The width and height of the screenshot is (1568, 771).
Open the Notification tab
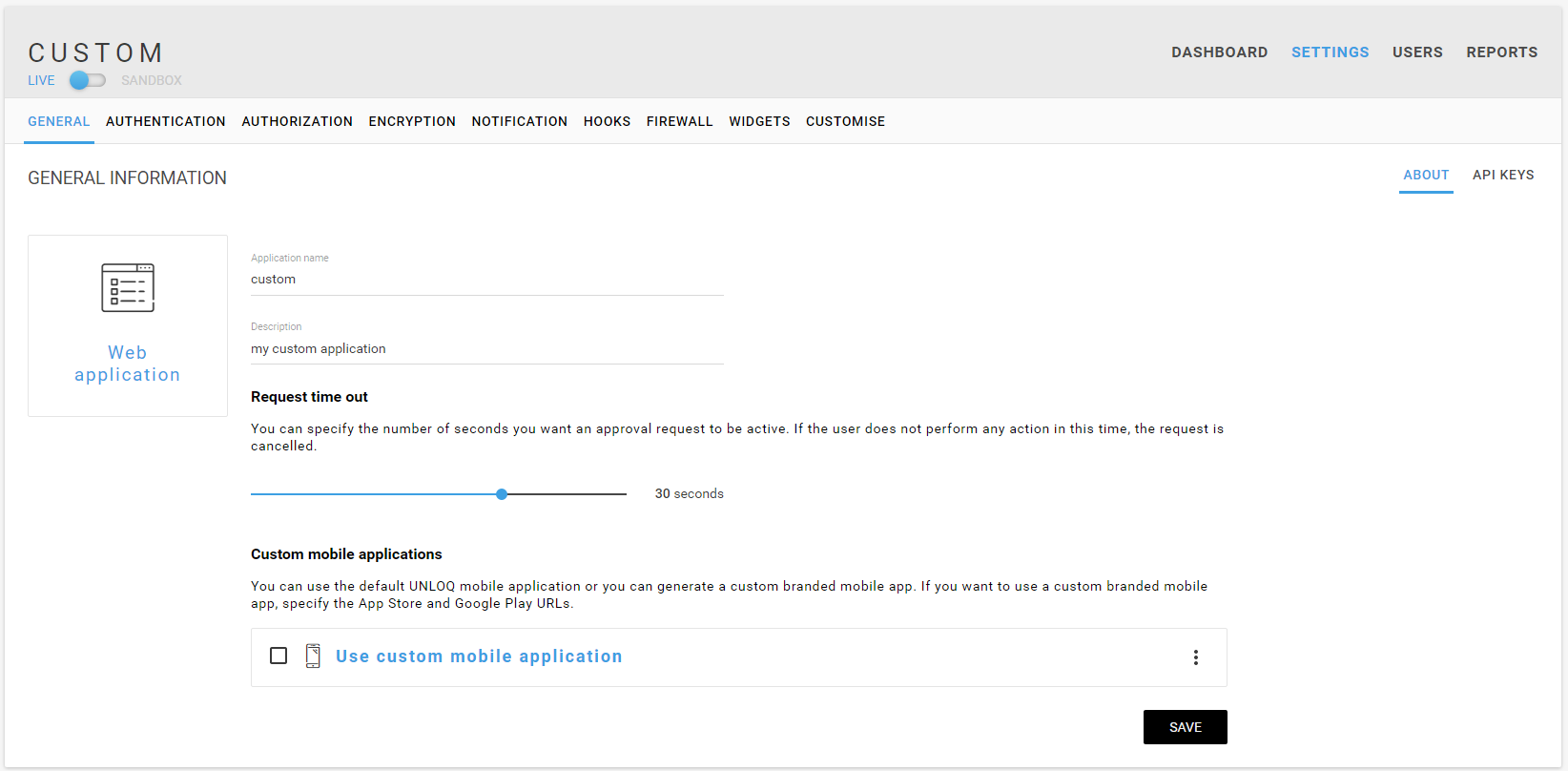tap(519, 121)
